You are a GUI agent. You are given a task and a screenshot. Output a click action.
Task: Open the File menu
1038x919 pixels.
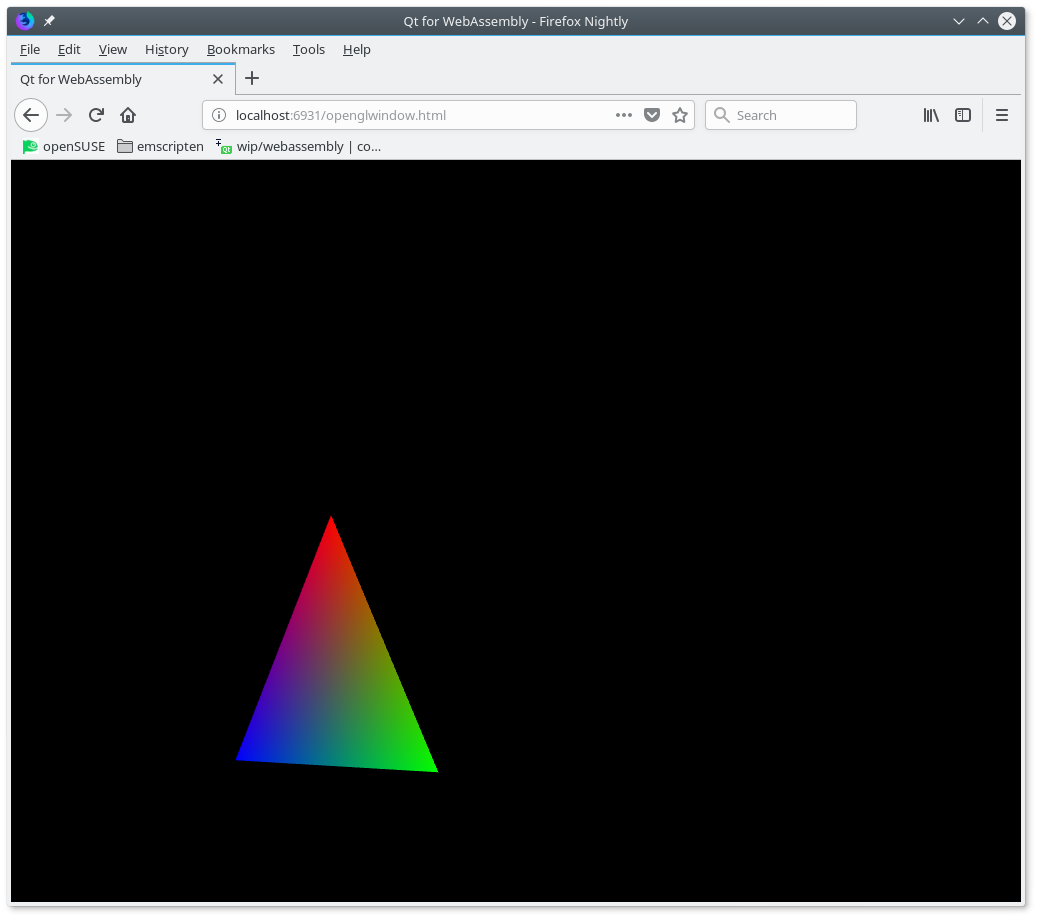(x=30, y=49)
